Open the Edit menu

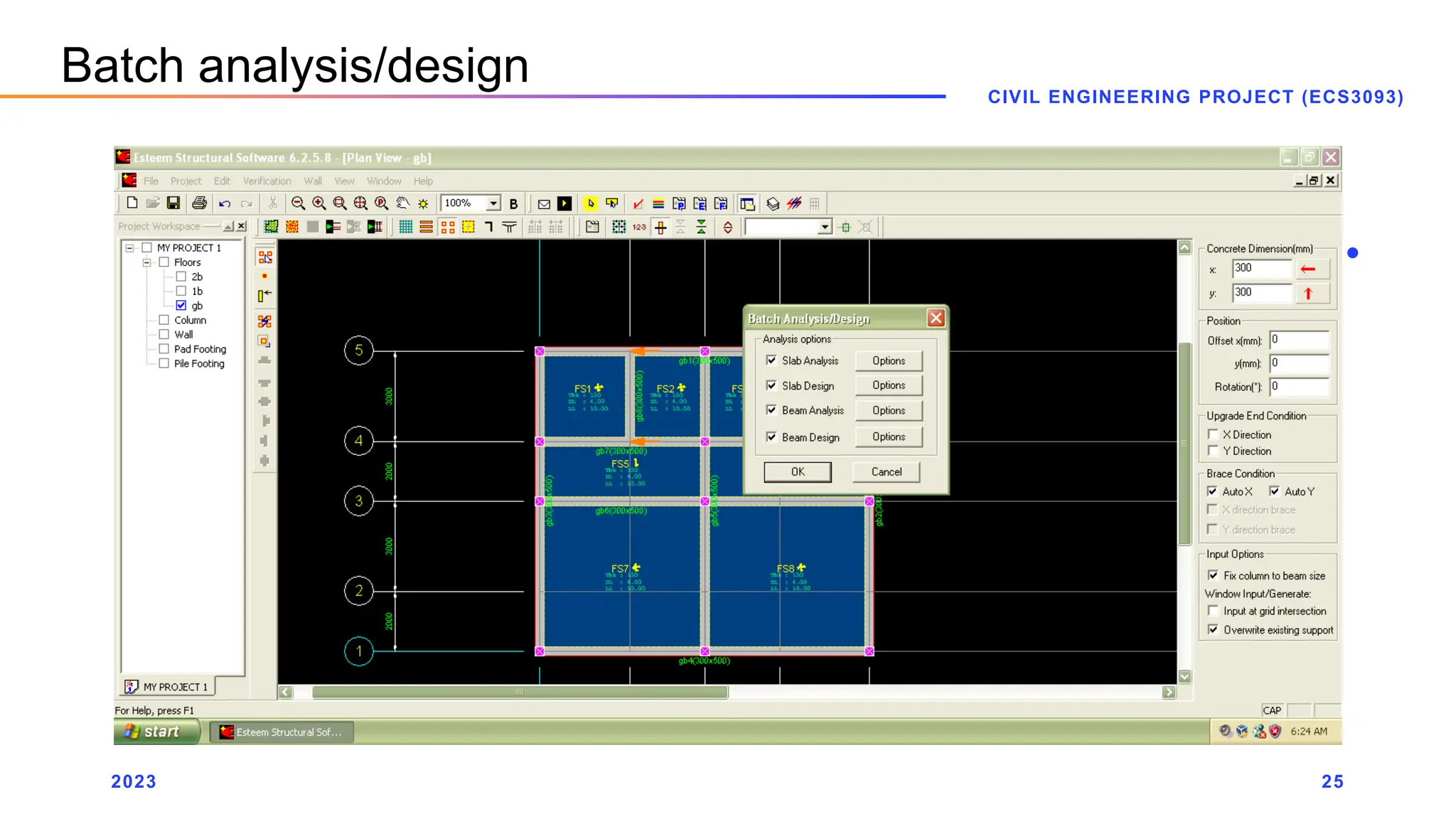[222, 181]
